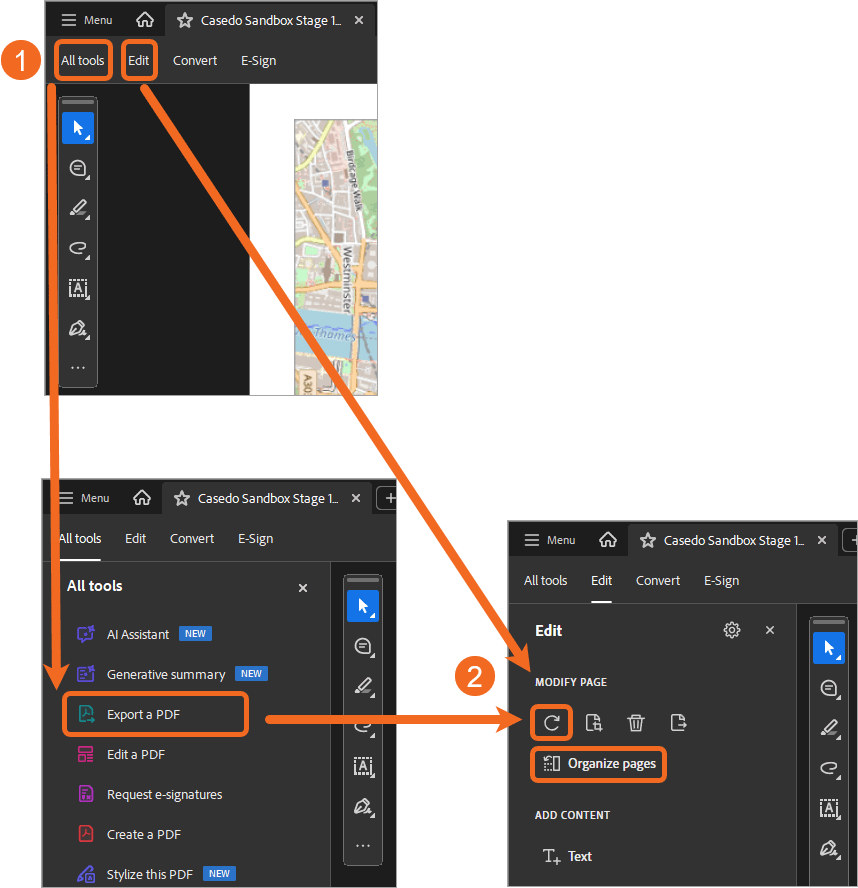
Task: Choose the Sign pen tool in the All tools screenshot
Action: pyautogui.click(x=363, y=806)
